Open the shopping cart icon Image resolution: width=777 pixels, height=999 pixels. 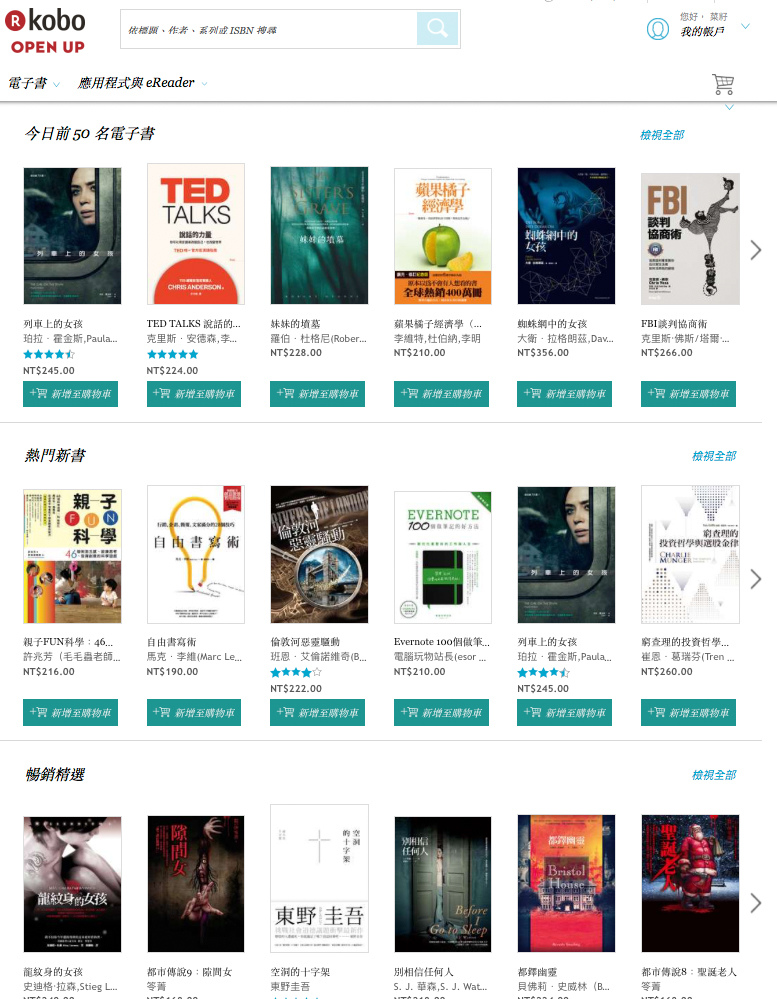coord(723,83)
